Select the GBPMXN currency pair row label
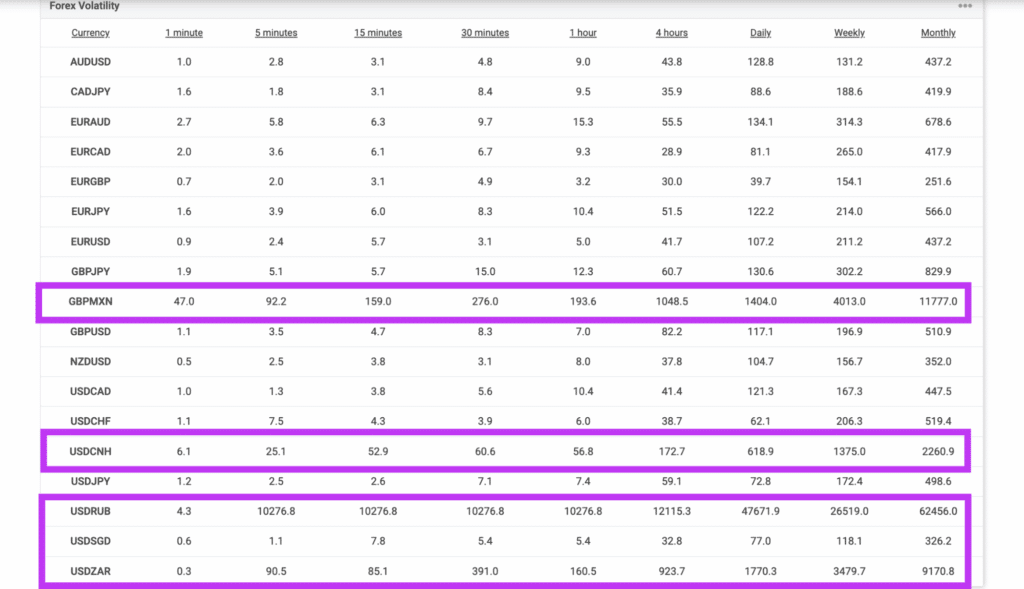The image size is (1024, 589). [x=91, y=301]
